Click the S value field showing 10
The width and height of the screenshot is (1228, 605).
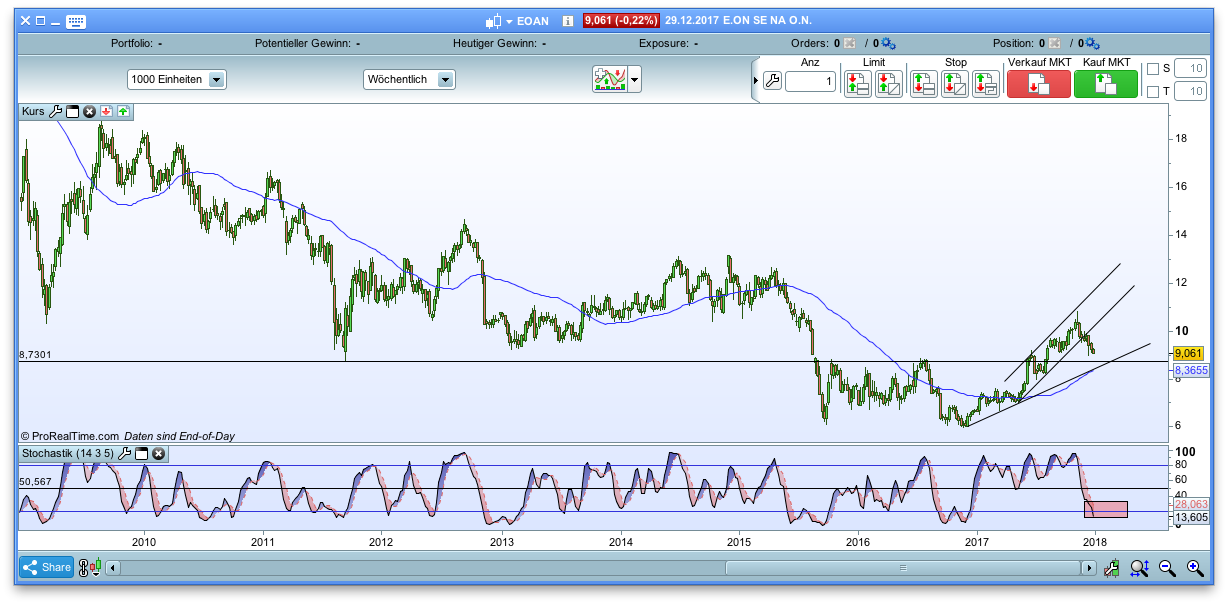pyautogui.click(x=1190, y=68)
